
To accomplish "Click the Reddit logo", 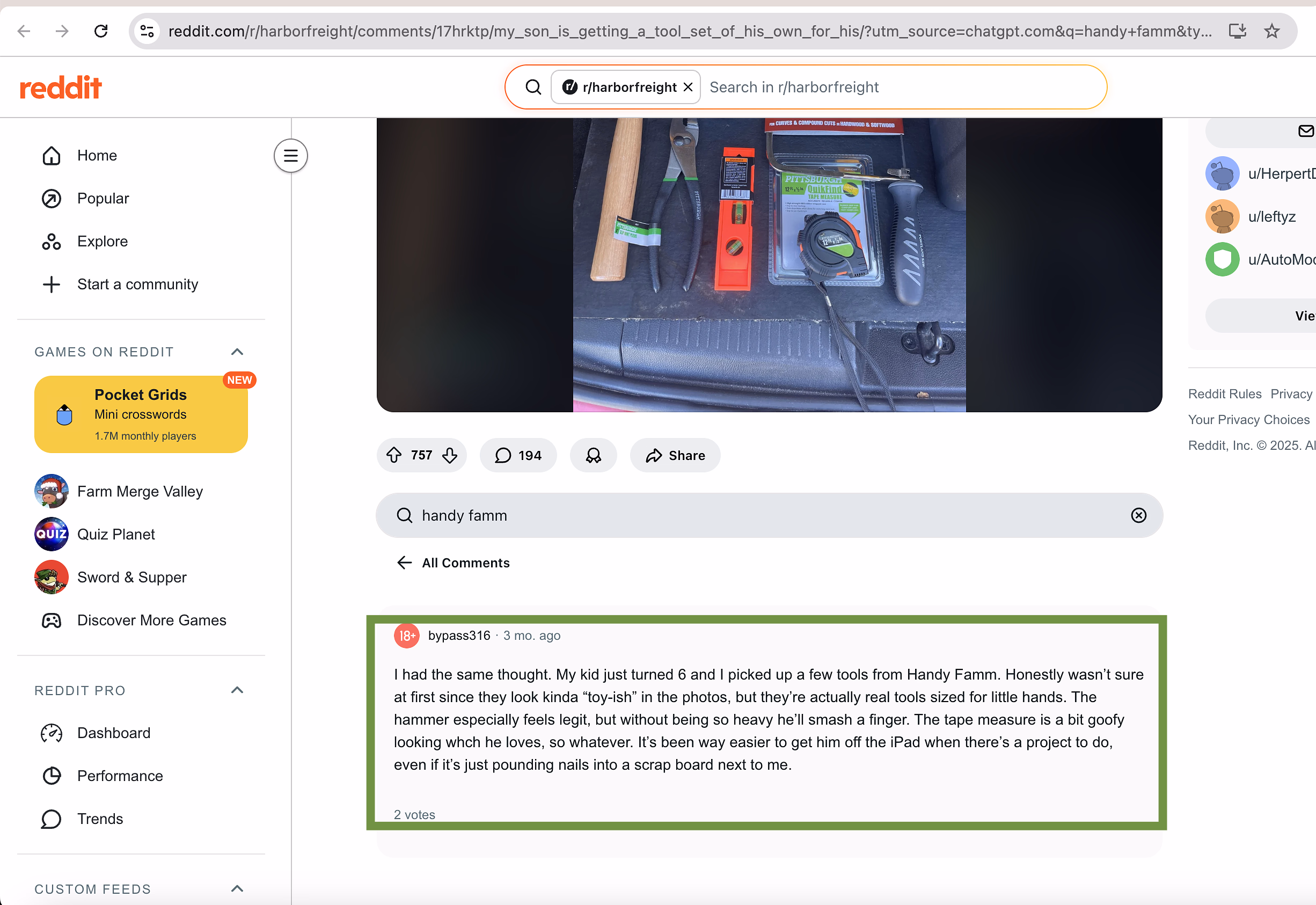I will pyautogui.click(x=61, y=87).
